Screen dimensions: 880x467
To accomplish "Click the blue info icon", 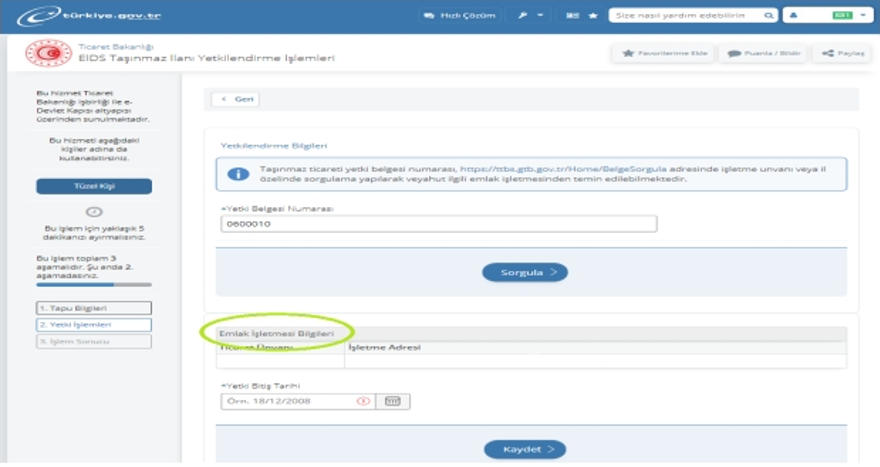I will pos(238,174).
